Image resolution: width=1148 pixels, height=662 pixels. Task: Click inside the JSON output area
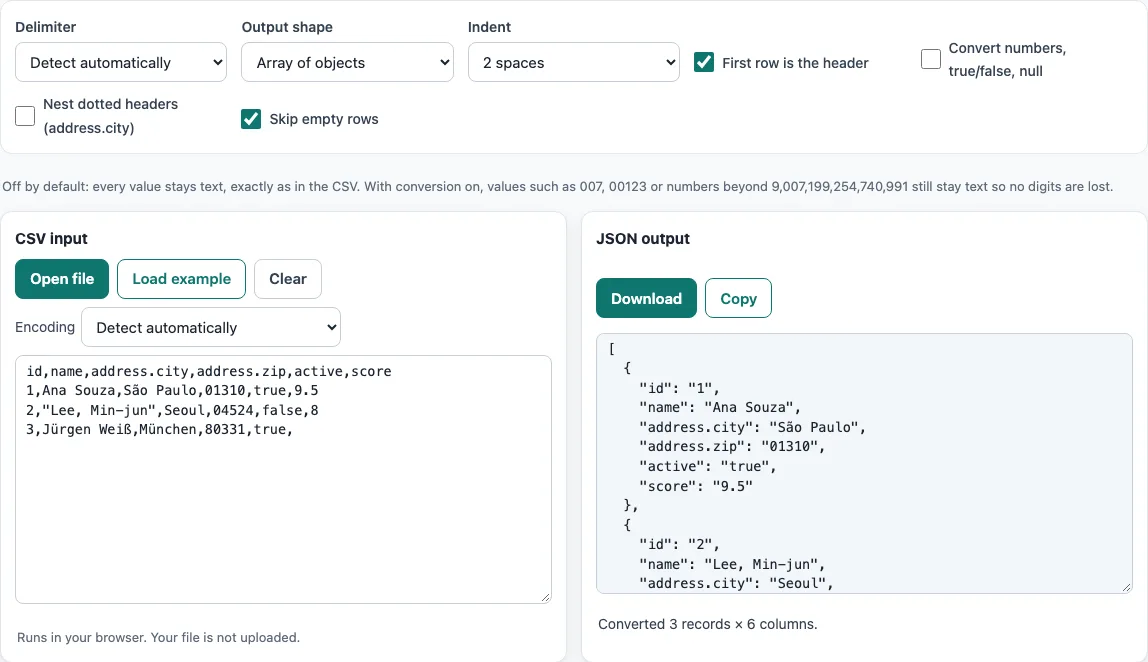864,464
